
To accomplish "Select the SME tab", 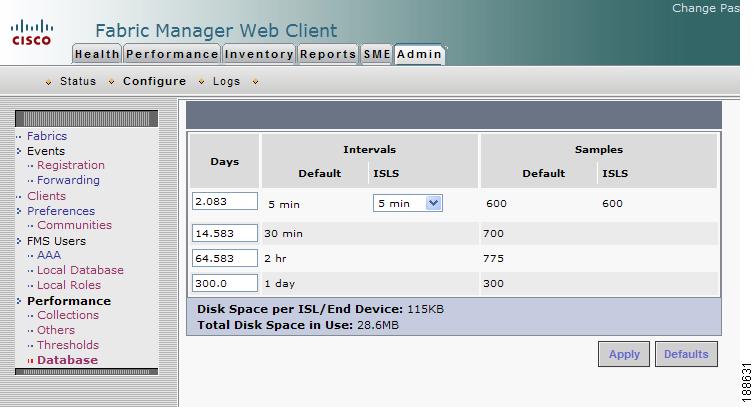I will [377, 54].
